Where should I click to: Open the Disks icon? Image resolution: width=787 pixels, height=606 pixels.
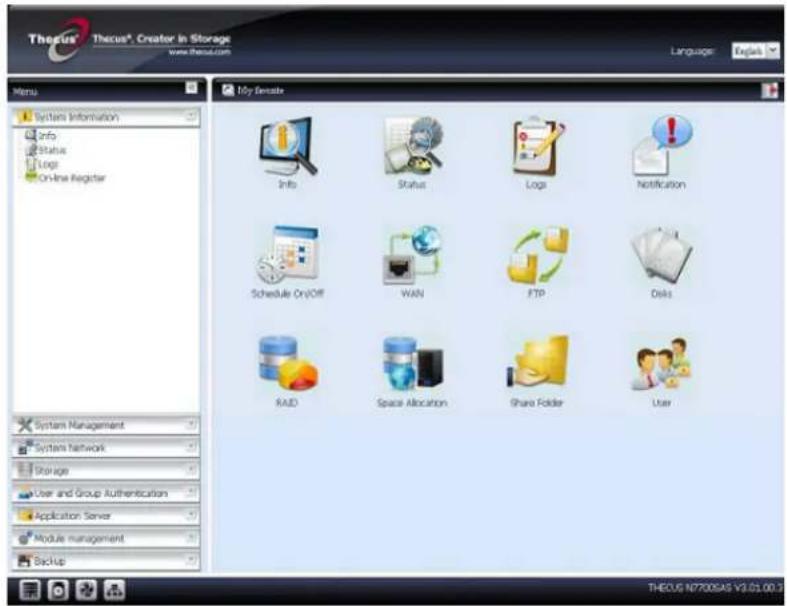662,255
